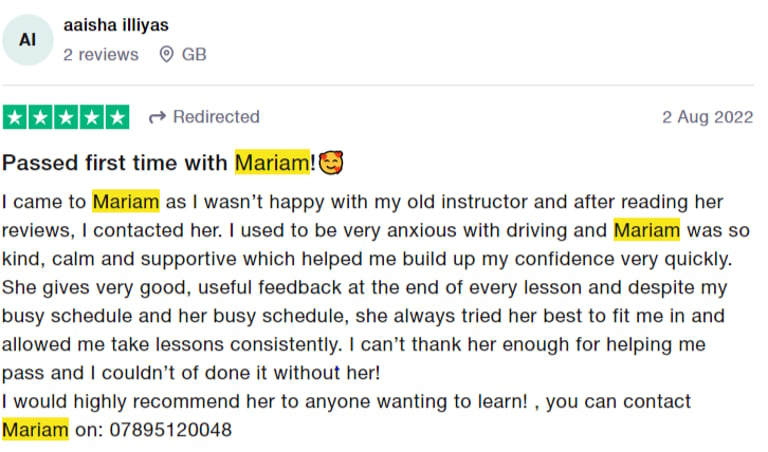Click highlighted Mariam after 'I came to'

pyautogui.click(x=126, y=201)
